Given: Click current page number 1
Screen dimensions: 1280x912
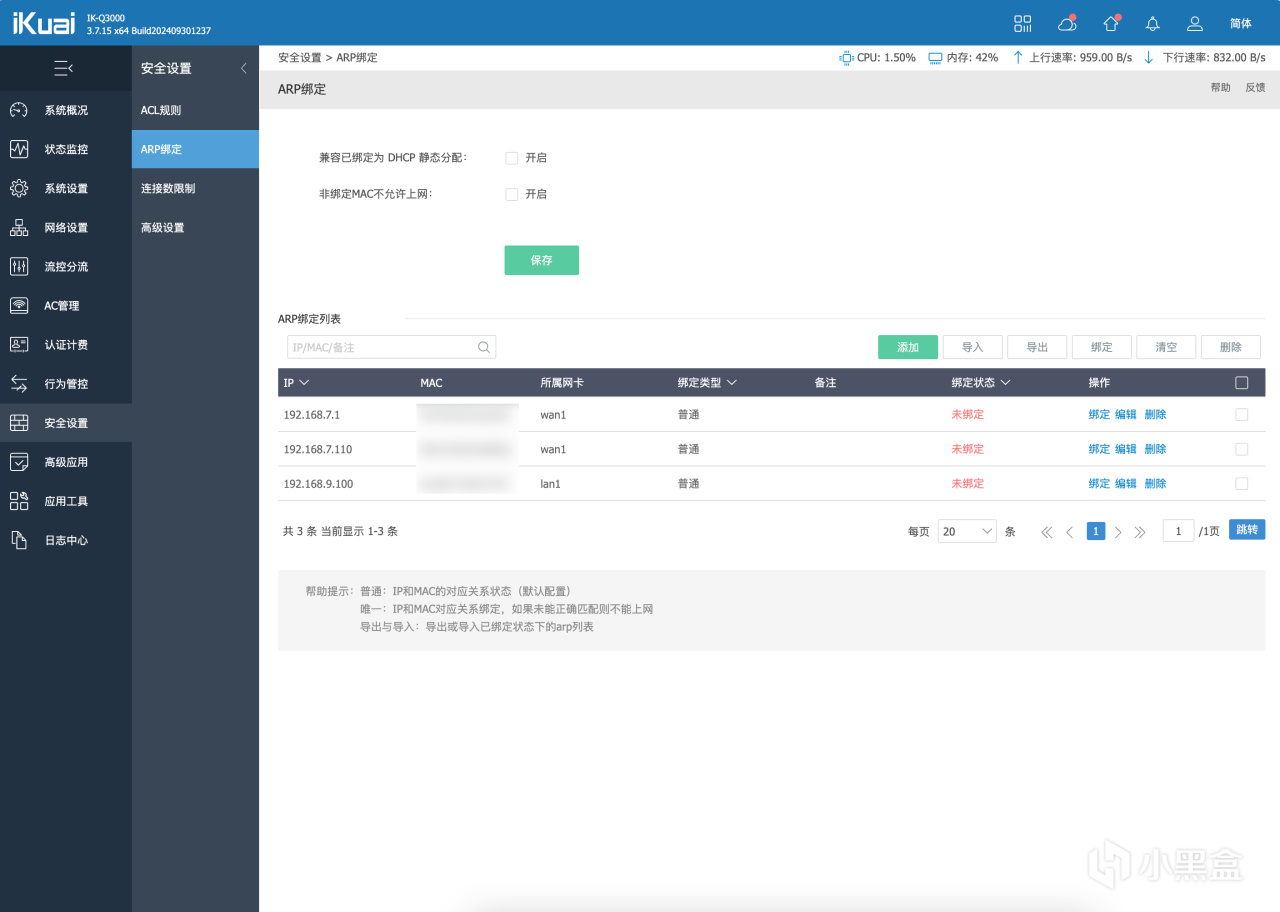Looking at the screenshot, I should [x=1096, y=532].
